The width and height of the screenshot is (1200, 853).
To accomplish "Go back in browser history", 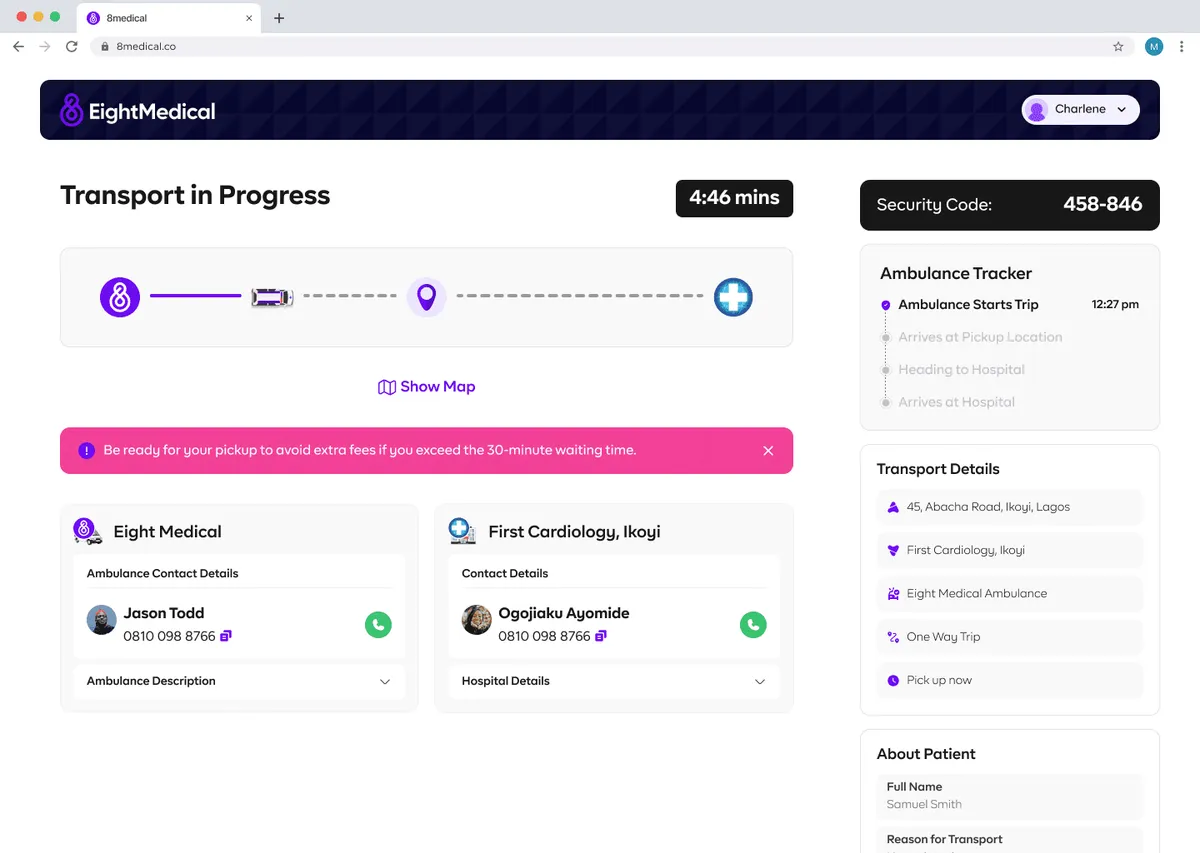I will [18, 46].
